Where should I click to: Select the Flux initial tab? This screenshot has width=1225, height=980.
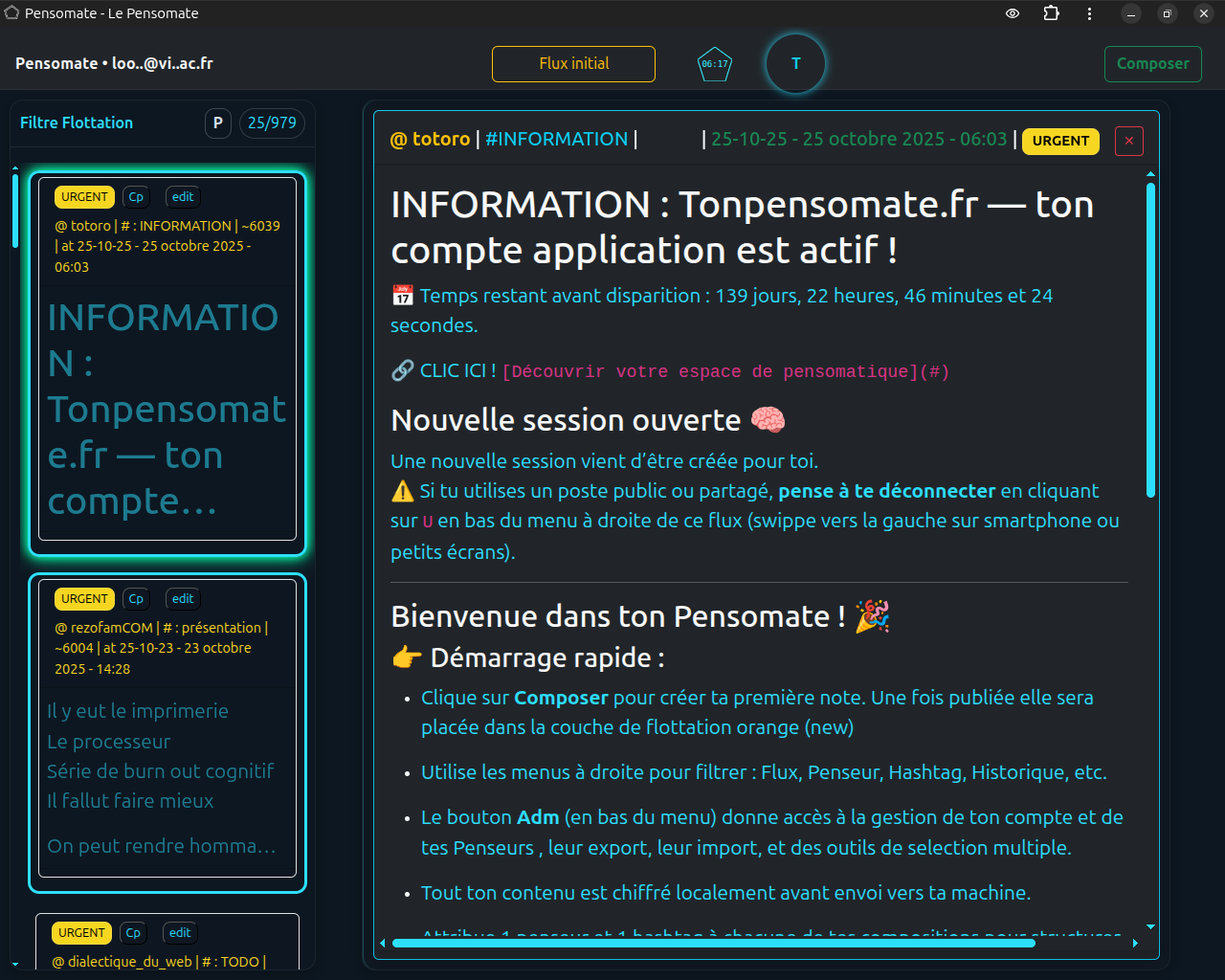point(573,64)
